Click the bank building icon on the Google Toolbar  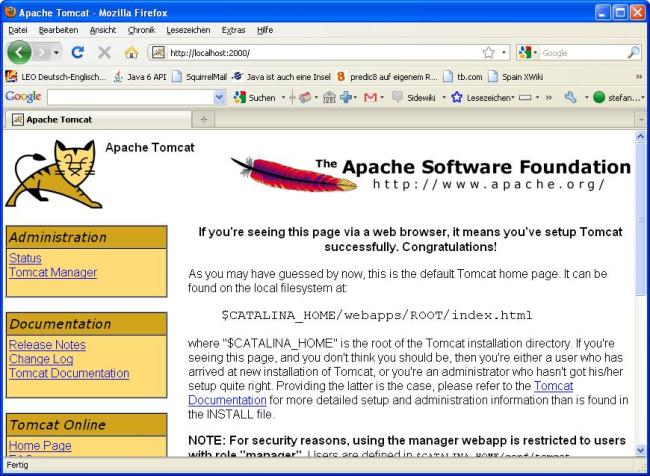click(x=329, y=97)
